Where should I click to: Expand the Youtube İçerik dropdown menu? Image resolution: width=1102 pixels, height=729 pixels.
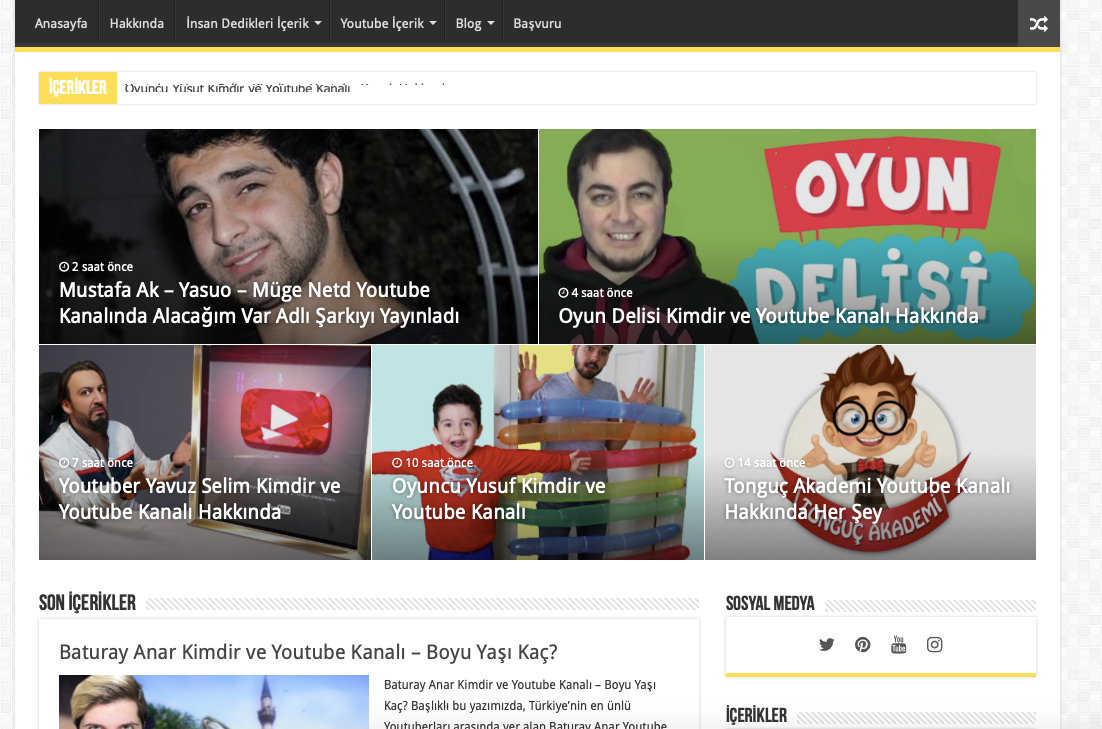coord(388,23)
